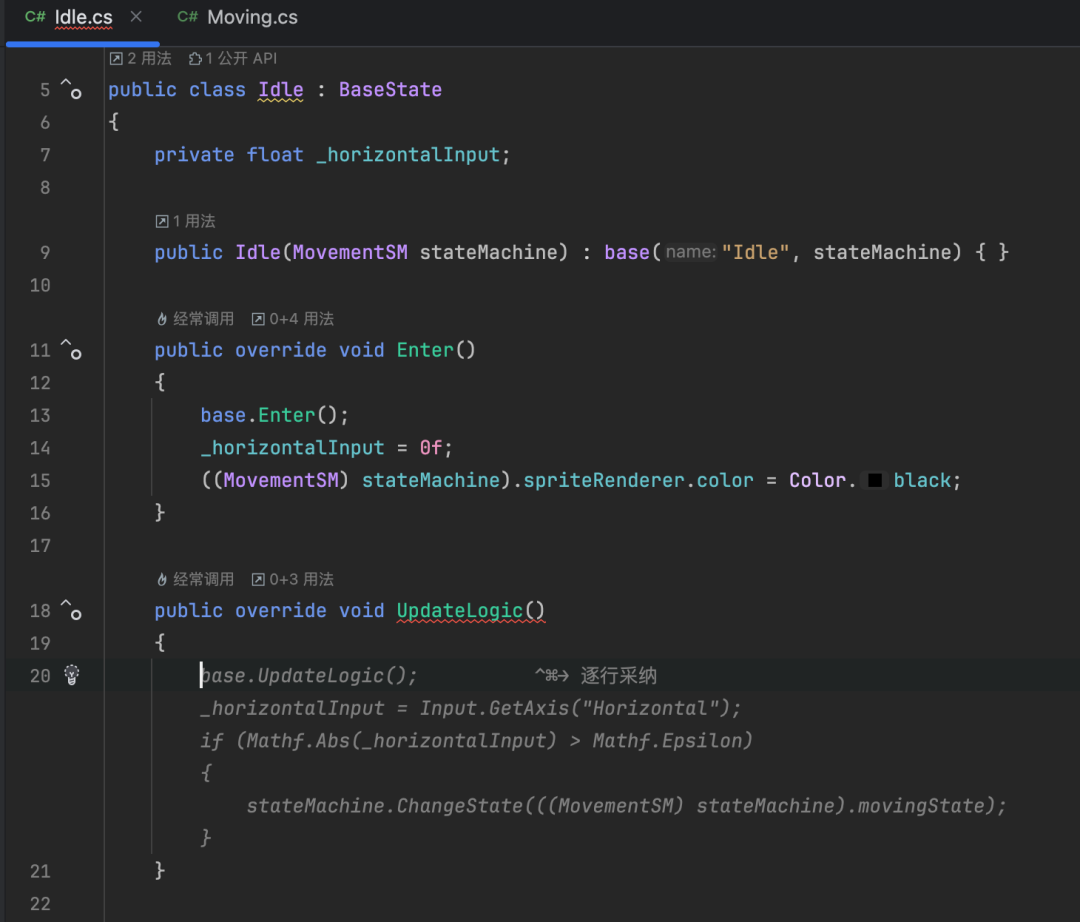Click the UpdateLogic method name with red underline
1080x922 pixels.
[459, 610]
